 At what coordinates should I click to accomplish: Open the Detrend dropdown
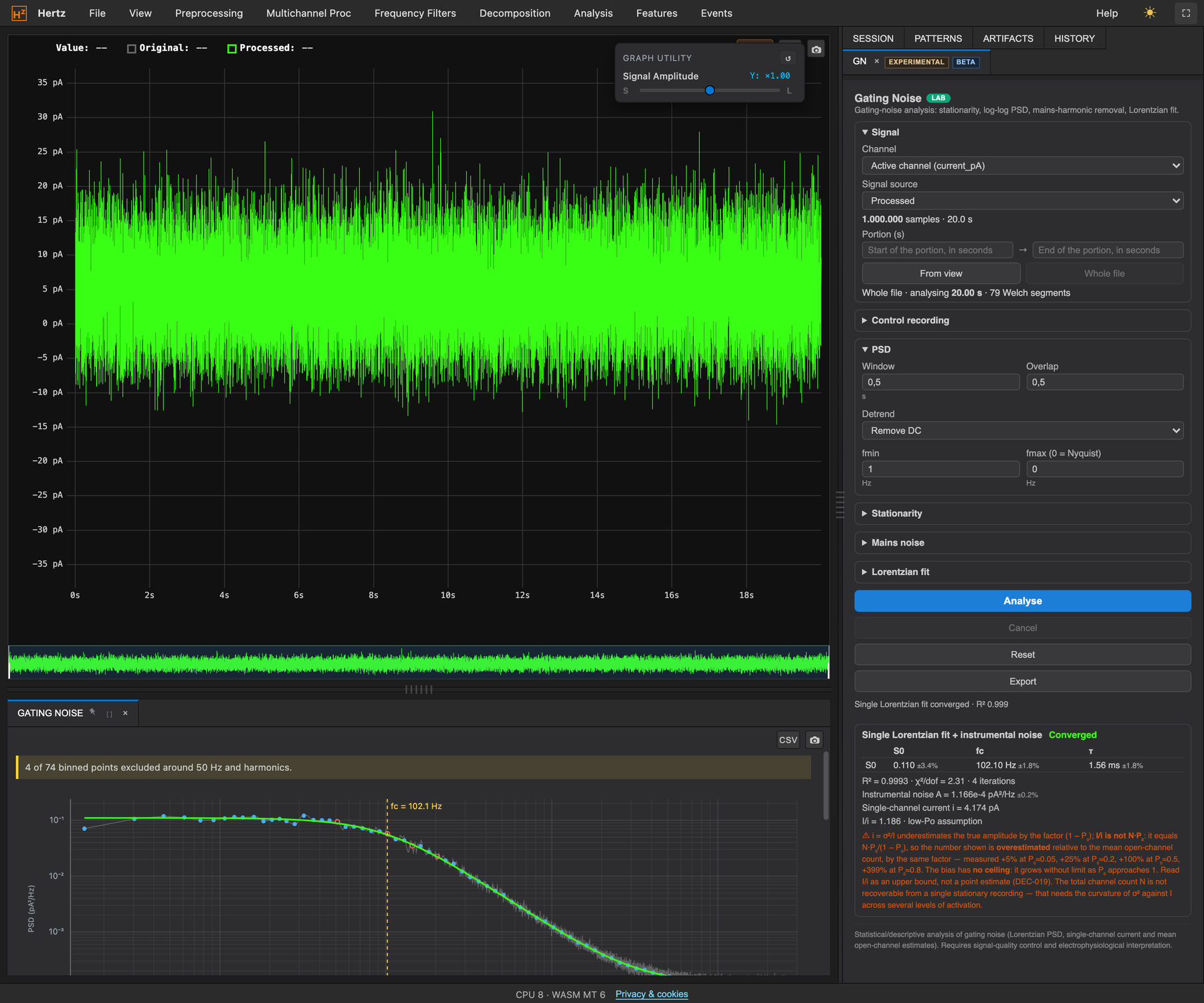(1022, 431)
